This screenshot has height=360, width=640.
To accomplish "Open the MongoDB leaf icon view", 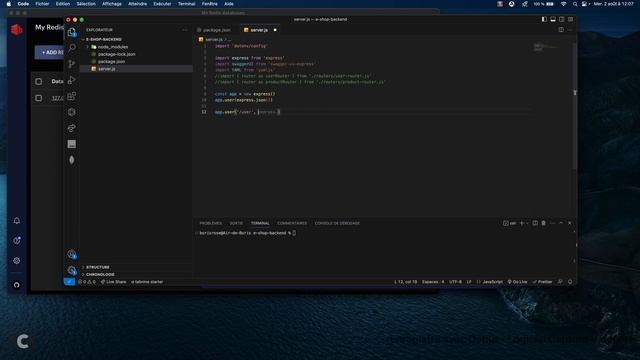I will tap(72, 160).
